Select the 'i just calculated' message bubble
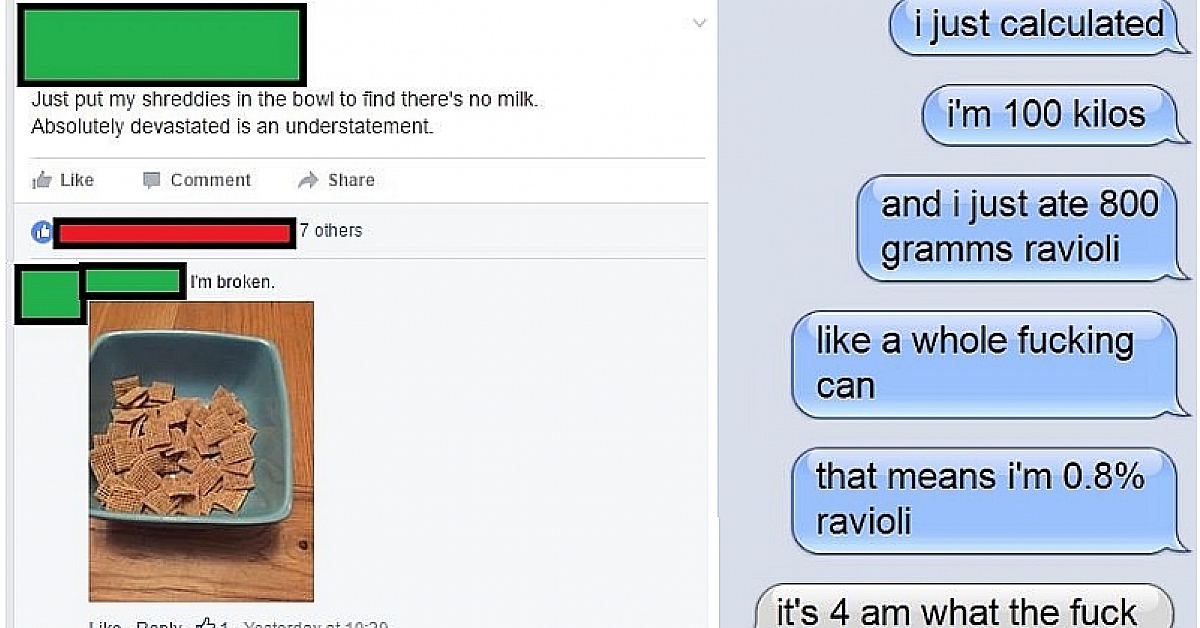This screenshot has width=1200, height=628. click(x=1030, y=24)
